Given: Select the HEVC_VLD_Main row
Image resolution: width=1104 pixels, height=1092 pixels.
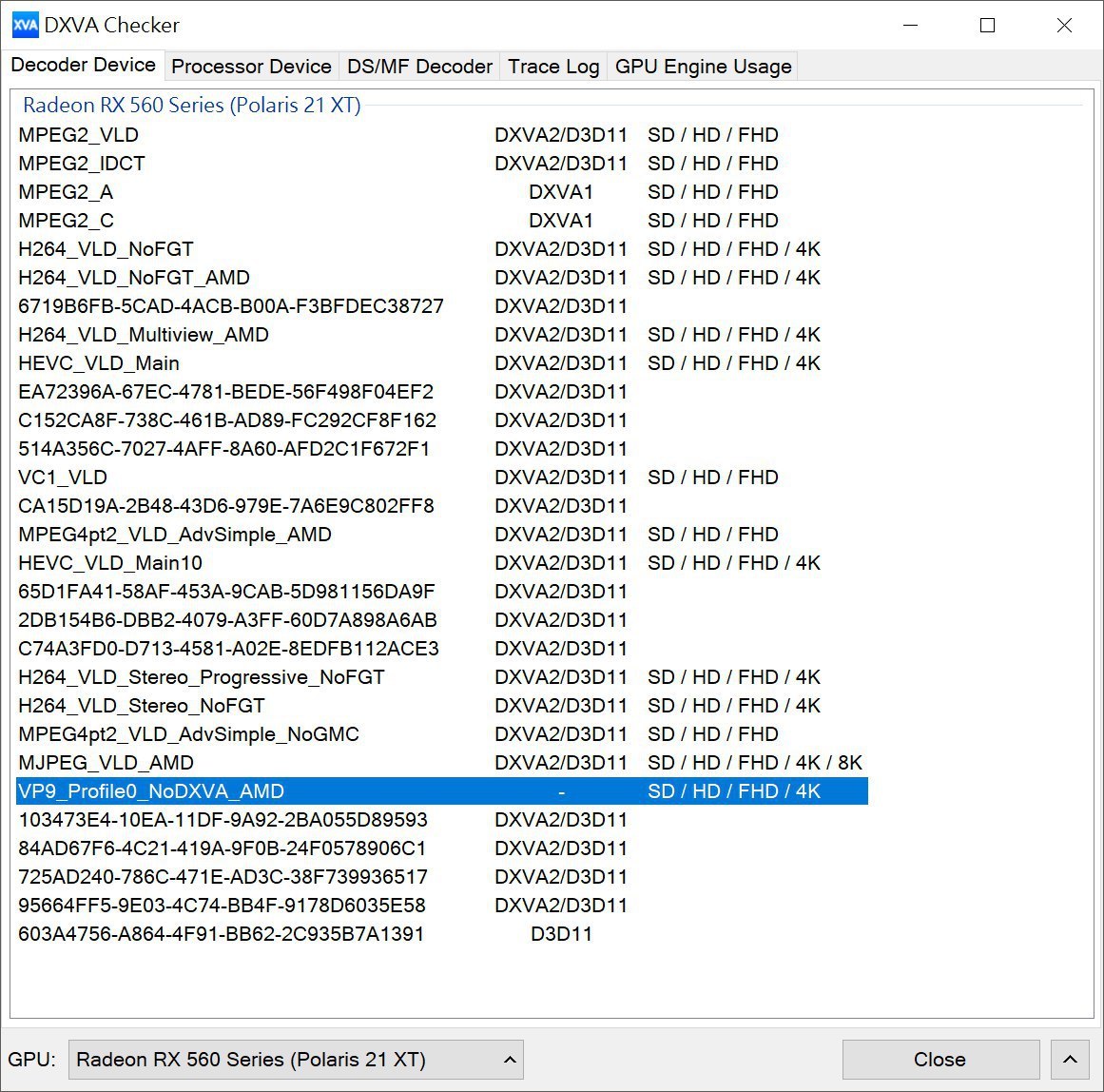Looking at the screenshot, I should (442, 362).
